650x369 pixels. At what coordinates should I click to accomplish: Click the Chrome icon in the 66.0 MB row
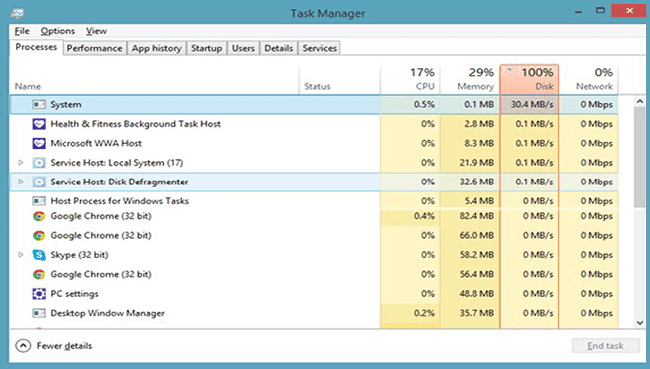[39, 235]
